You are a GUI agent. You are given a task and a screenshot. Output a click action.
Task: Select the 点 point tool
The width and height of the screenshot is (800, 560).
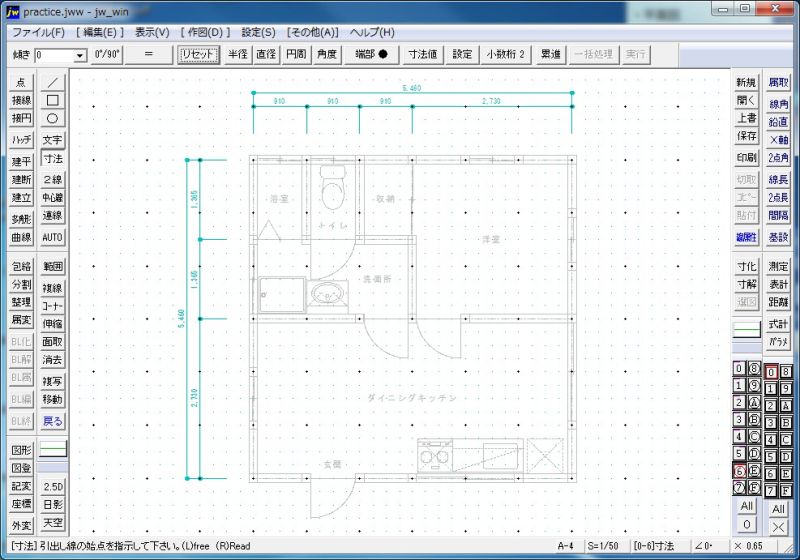(21, 82)
